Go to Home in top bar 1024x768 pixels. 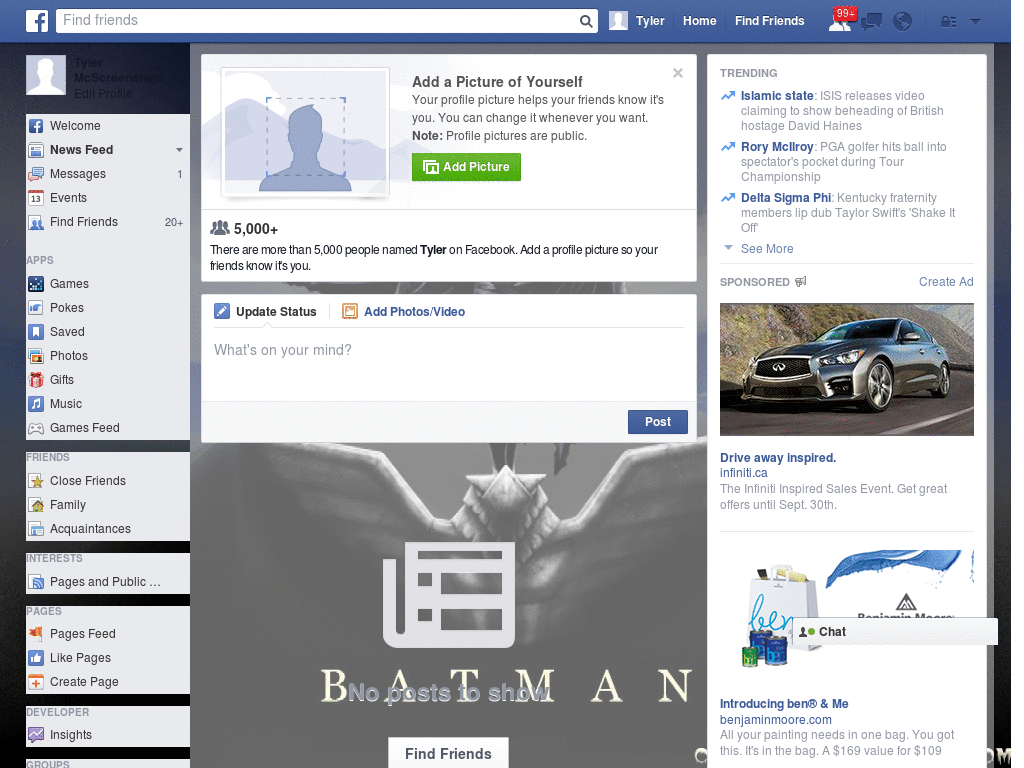click(x=699, y=21)
